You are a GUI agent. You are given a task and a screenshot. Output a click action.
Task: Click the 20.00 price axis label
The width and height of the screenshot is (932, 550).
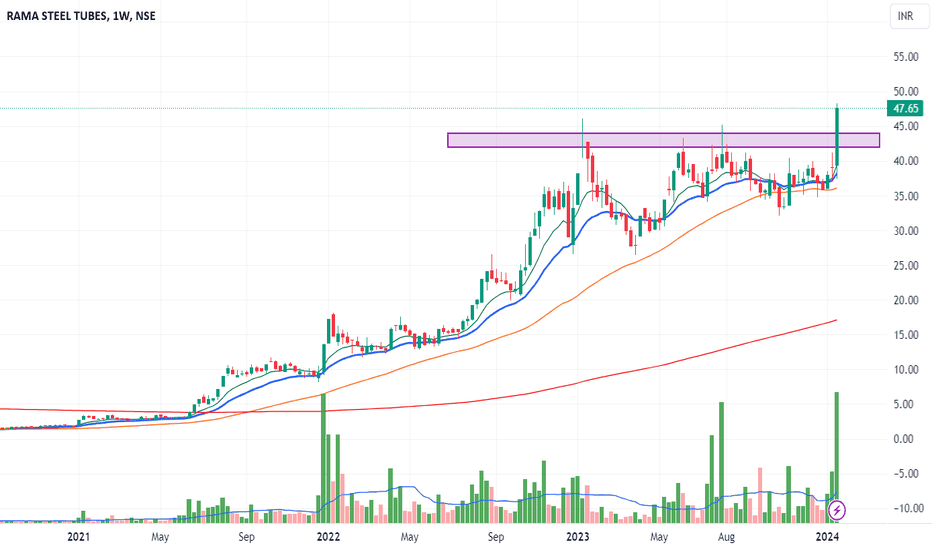906,300
